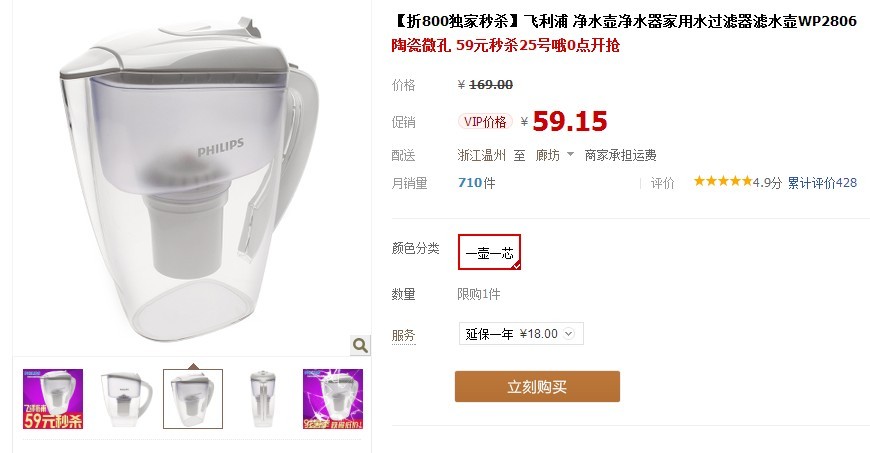Click the magnifier zoom icon on product image
The height and width of the screenshot is (453, 870).
point(360,345)
